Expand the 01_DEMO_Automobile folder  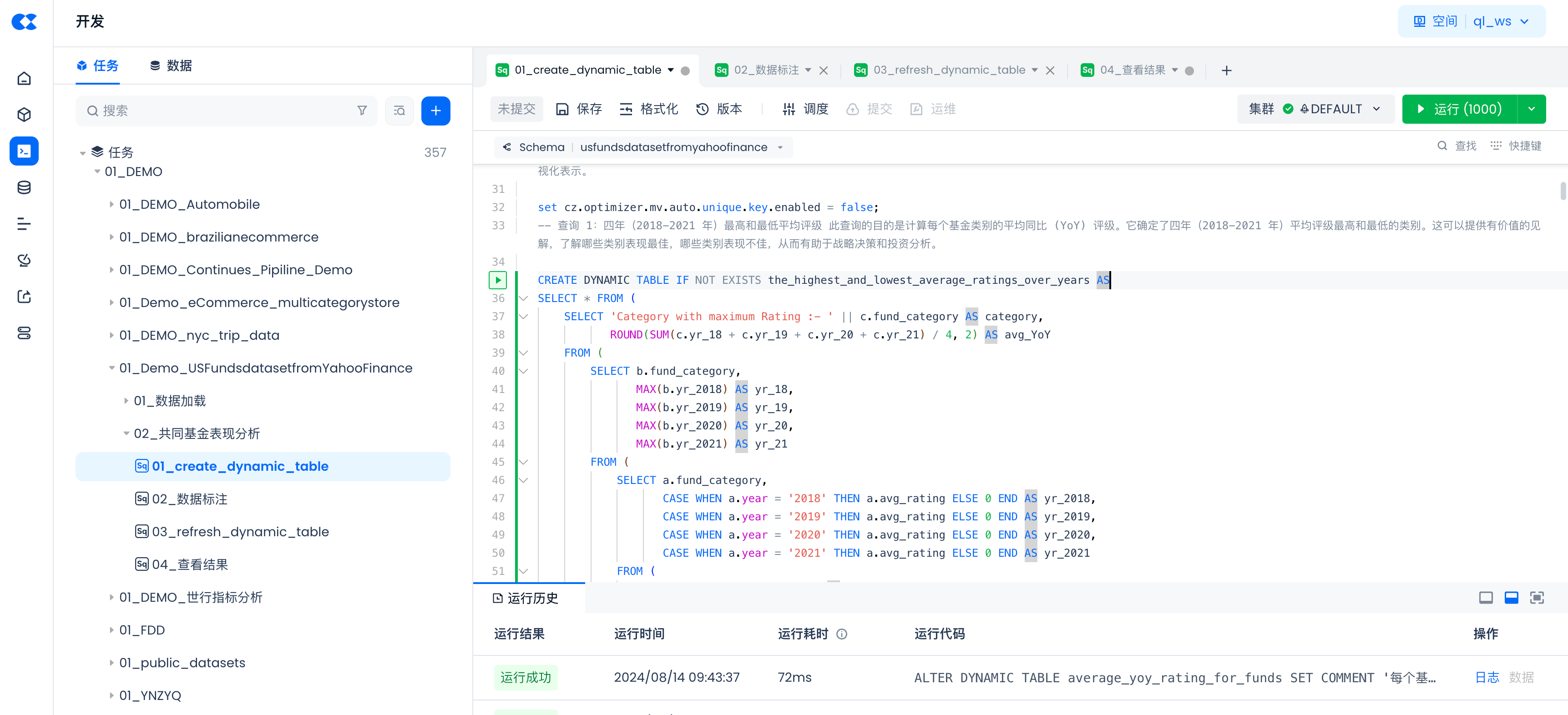click(111, 205)
